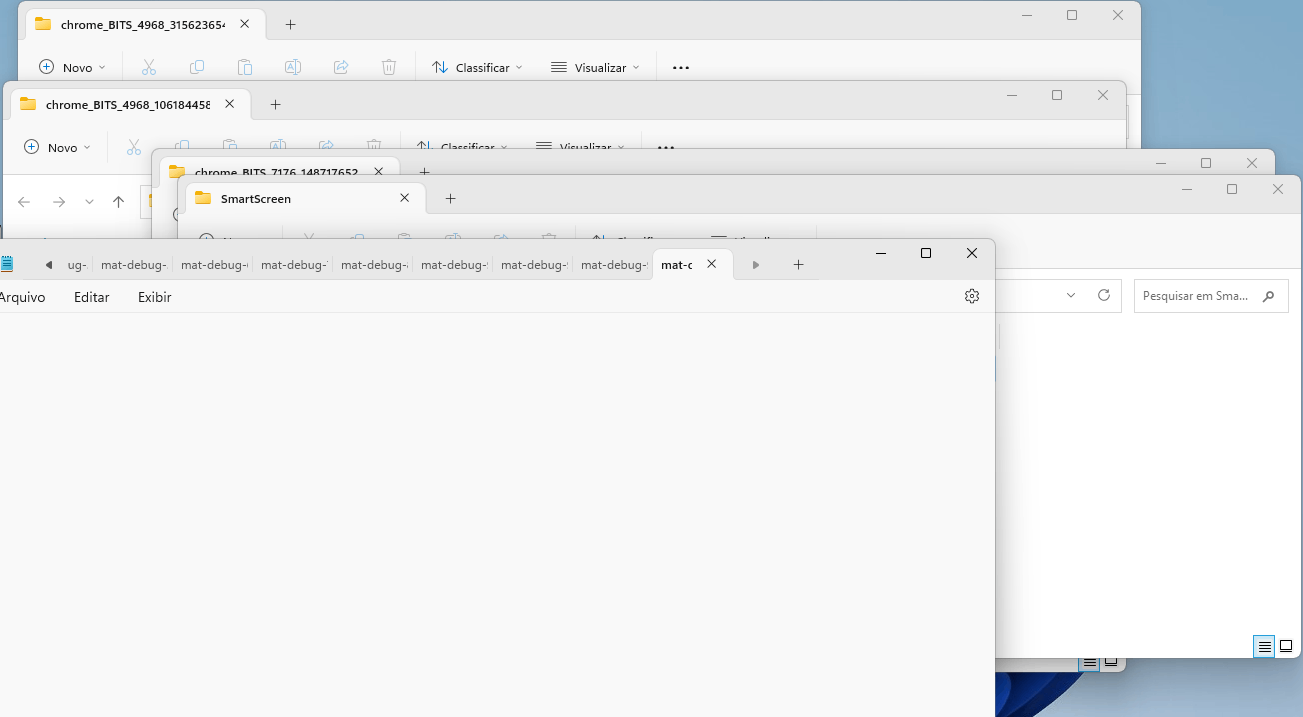
Task: Click inside the Notepad text area
Action: pyautogui.click(x=497, y=514)
